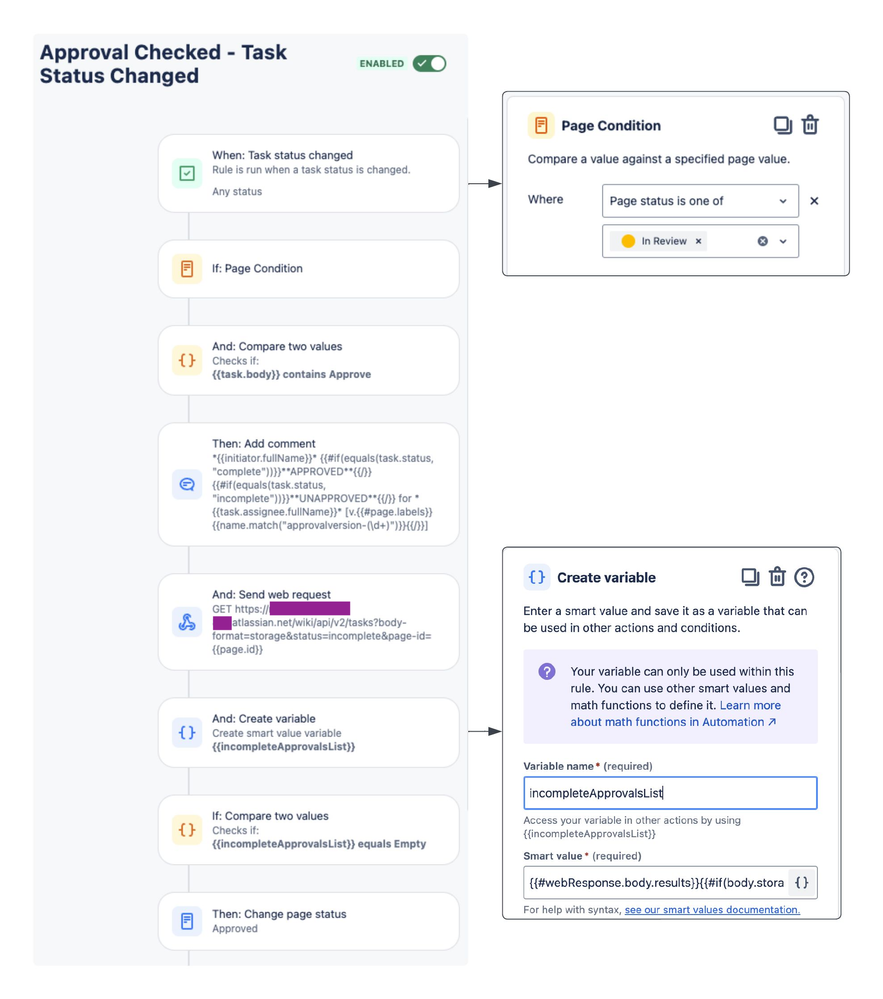Open the math functions in Automation link
The width and height of the screenshot is (883, 999).
[674, 722]
